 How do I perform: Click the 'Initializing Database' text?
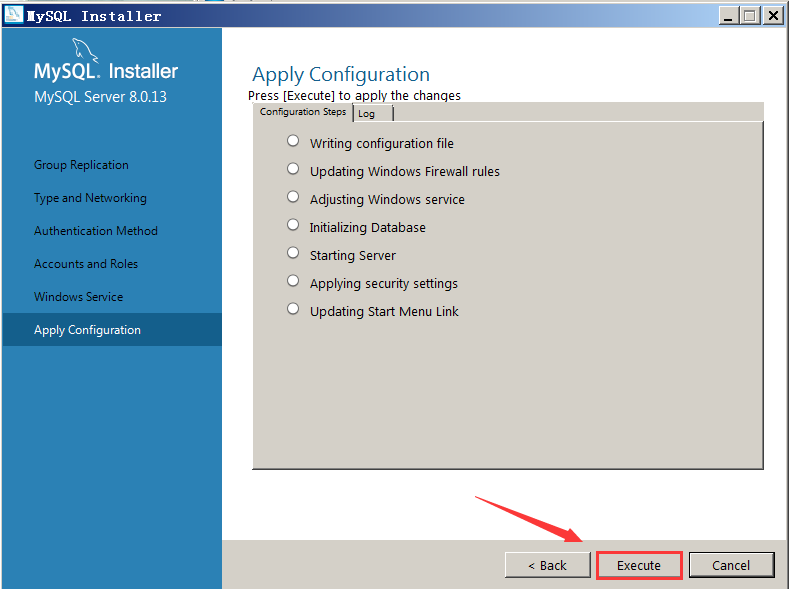coord(367,228)
